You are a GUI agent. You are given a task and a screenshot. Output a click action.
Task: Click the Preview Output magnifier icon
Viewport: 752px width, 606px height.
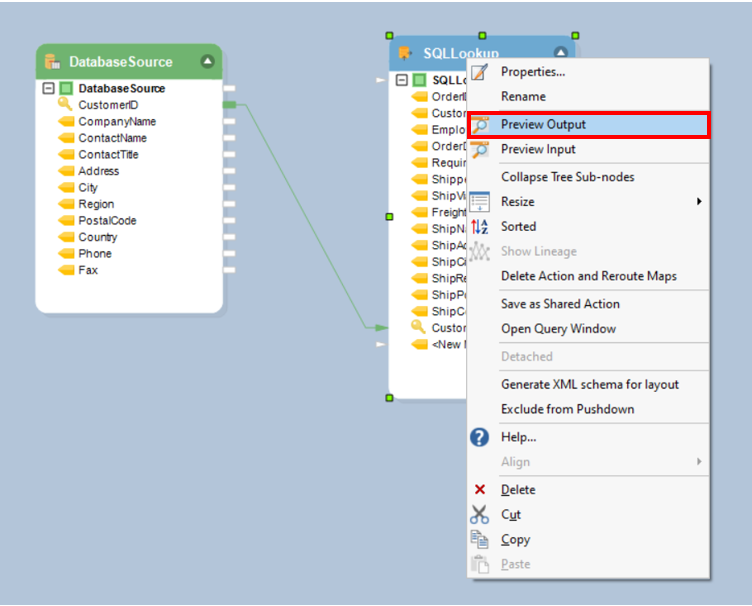(x=480, y=125)
